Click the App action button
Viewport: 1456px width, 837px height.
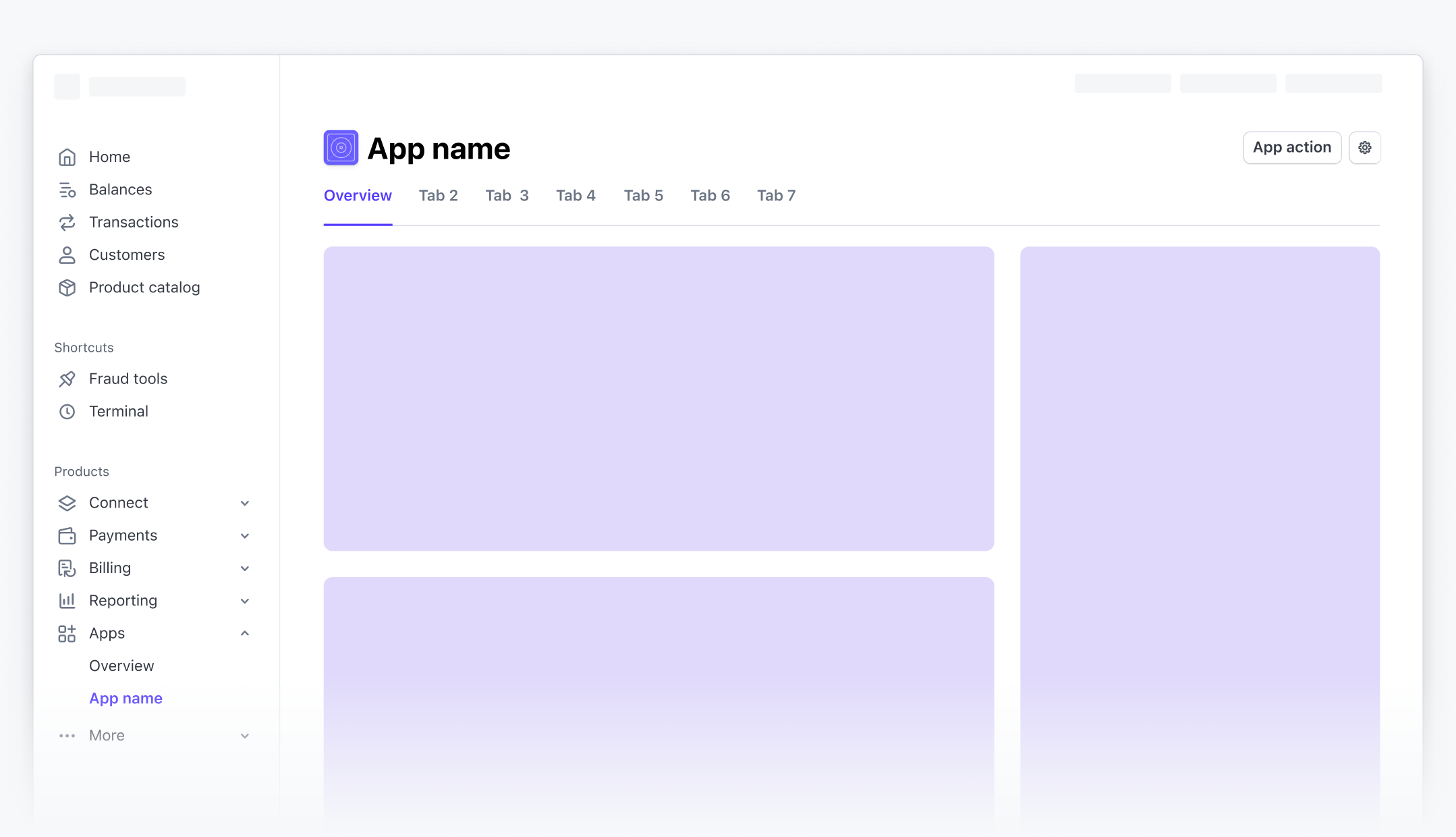coord(1292,147)
